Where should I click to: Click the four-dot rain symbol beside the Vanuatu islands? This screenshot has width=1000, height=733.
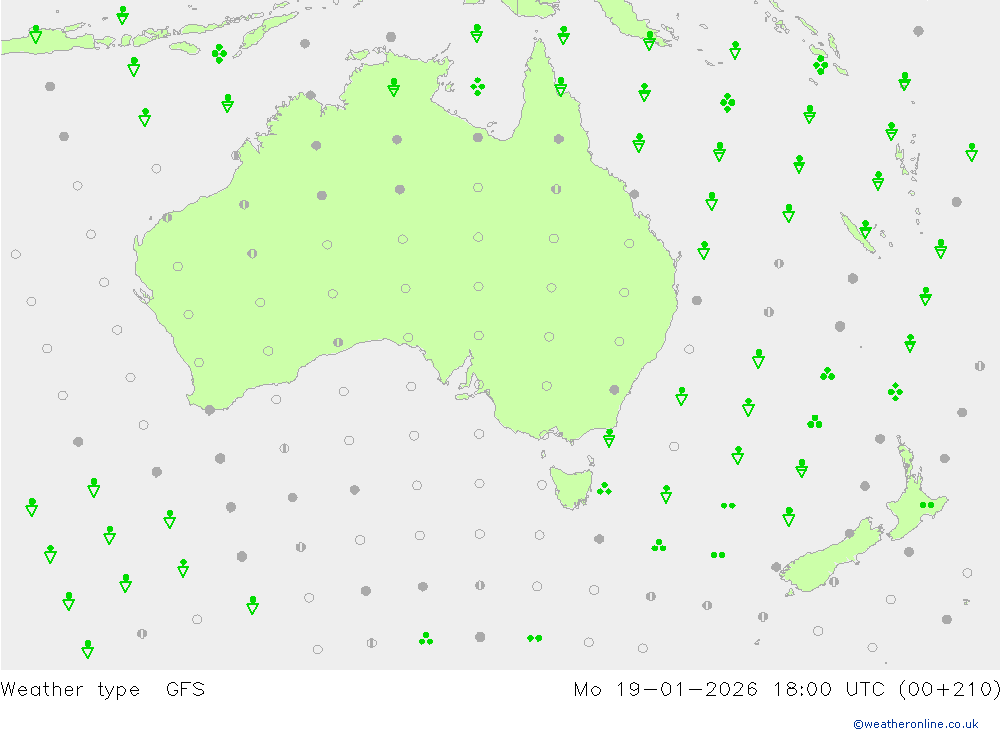point(820,65)
